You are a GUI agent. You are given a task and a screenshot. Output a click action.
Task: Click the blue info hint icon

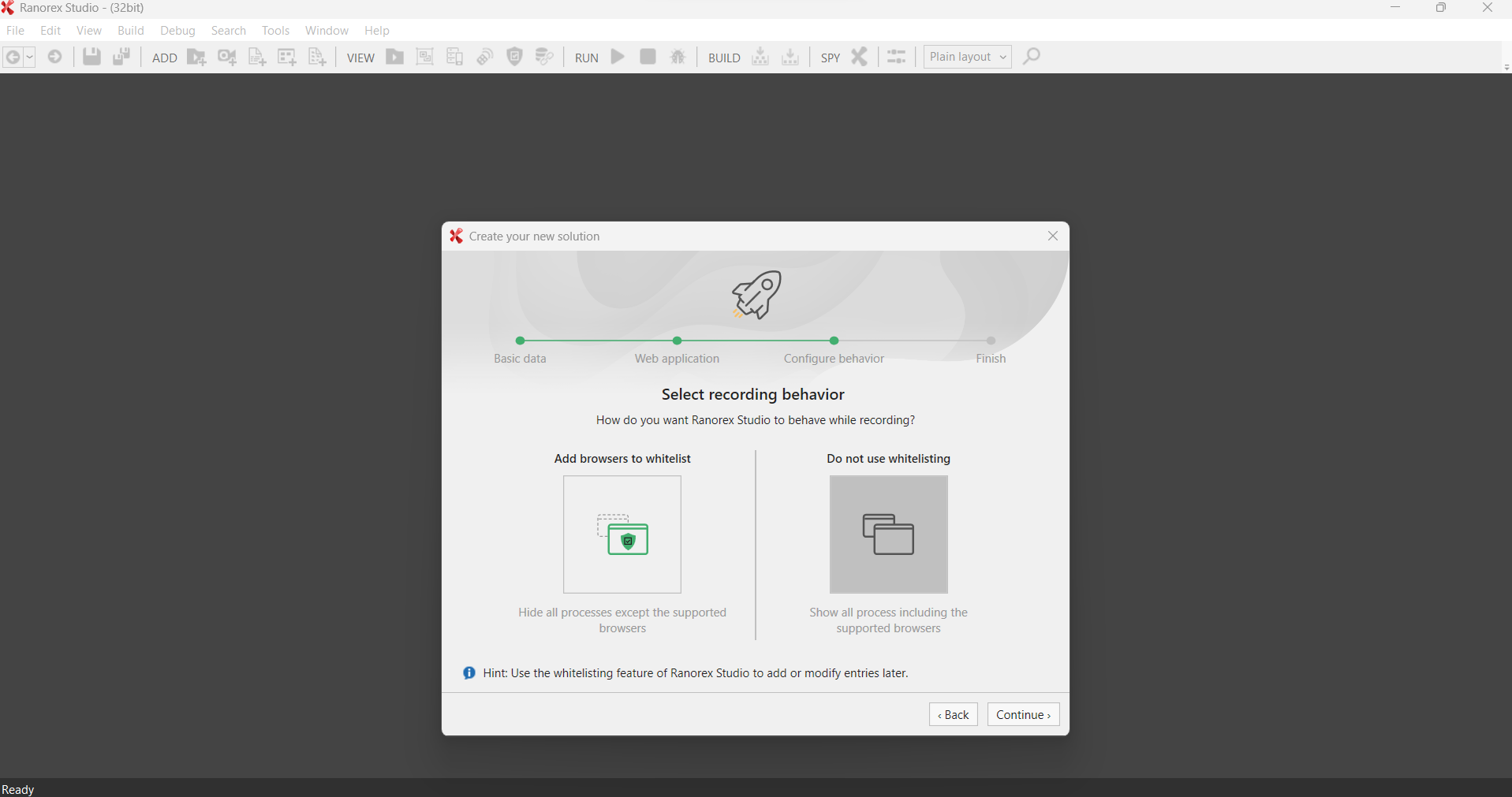click(469, 673)
